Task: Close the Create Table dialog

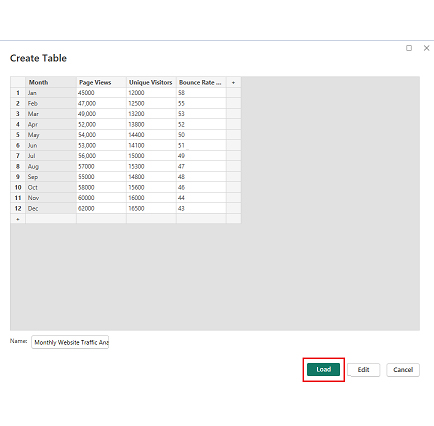Action: pos(426,48)
